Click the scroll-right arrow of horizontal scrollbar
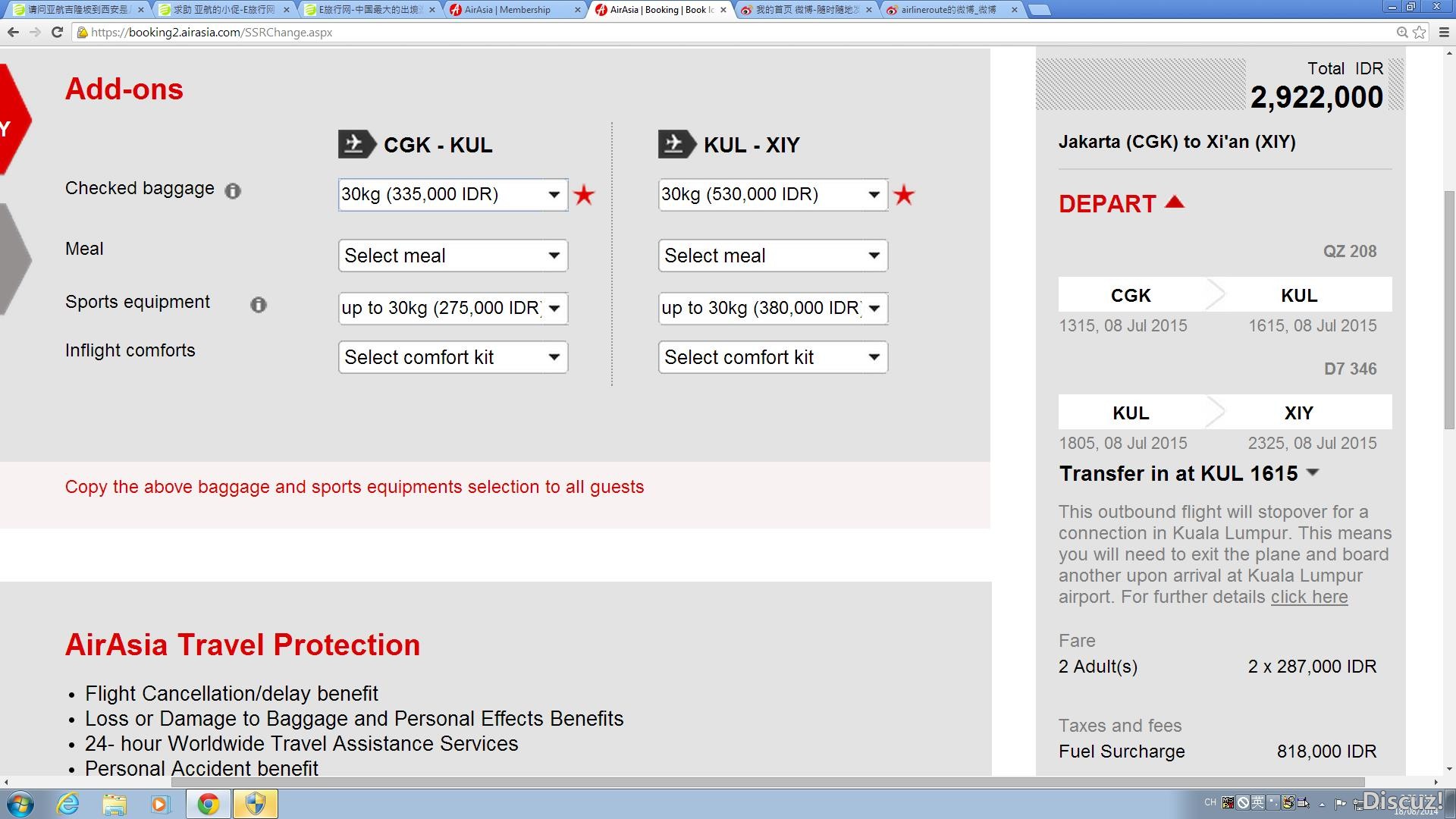Viewport: 1456px width, 819px height. coord(1436,782)
